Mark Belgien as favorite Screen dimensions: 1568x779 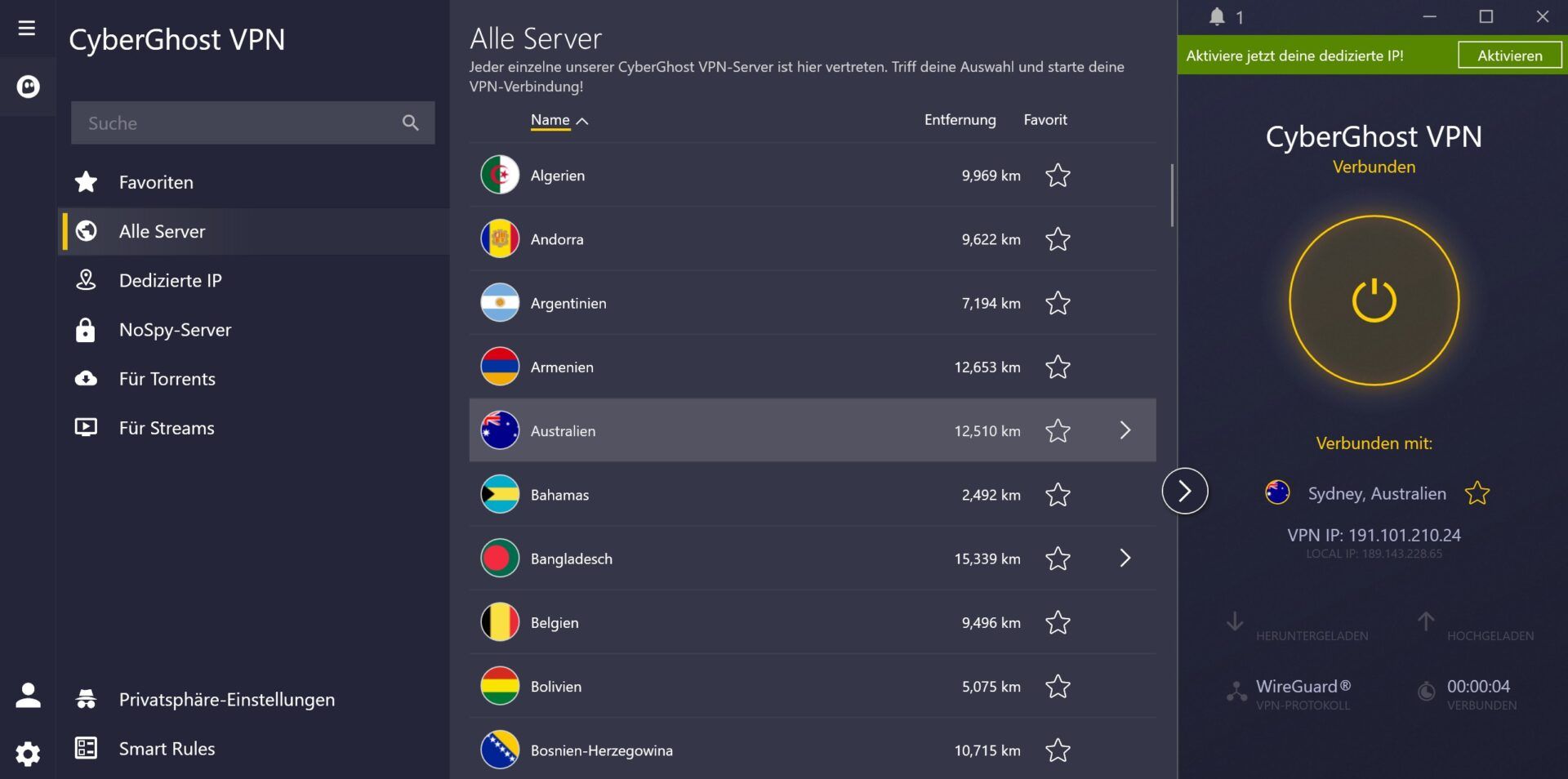pyautogui.click(x=1058, y=622)
